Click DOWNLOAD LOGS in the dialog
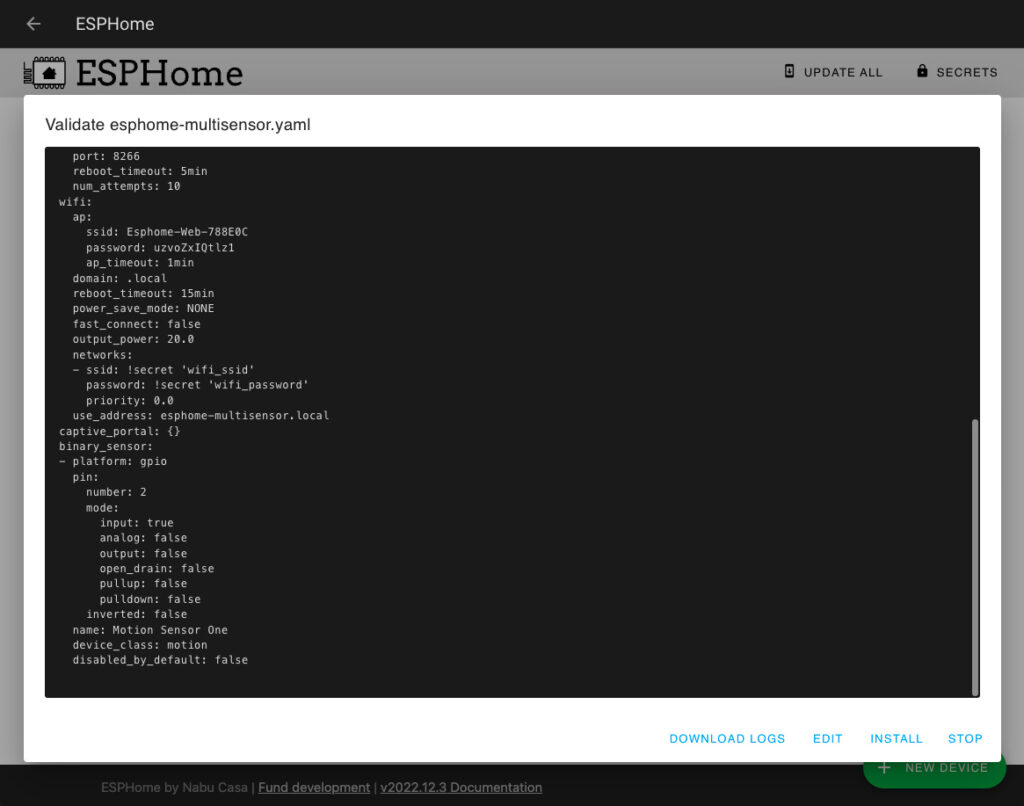The height and width of the screenshot is (806, 1024). point(727,738)
